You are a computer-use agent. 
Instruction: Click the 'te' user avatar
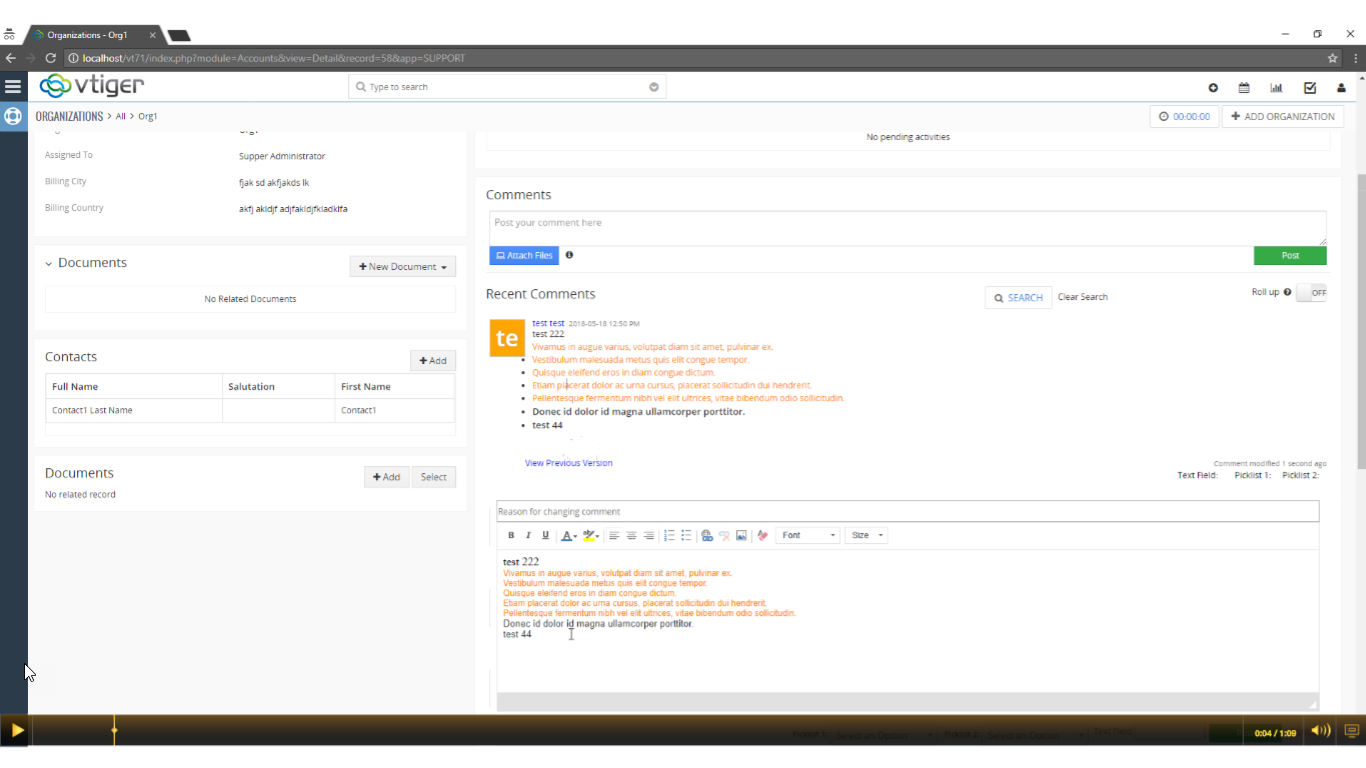click(x=507, y=338)
